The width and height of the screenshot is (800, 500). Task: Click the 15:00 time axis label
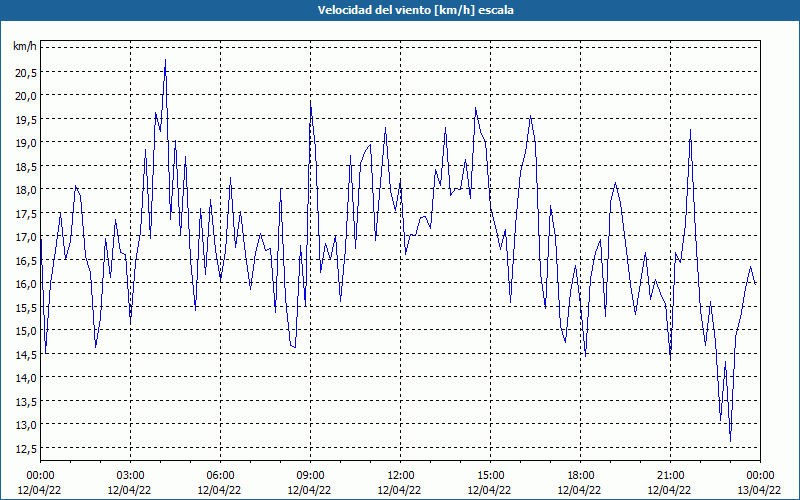tap(490, 476)
